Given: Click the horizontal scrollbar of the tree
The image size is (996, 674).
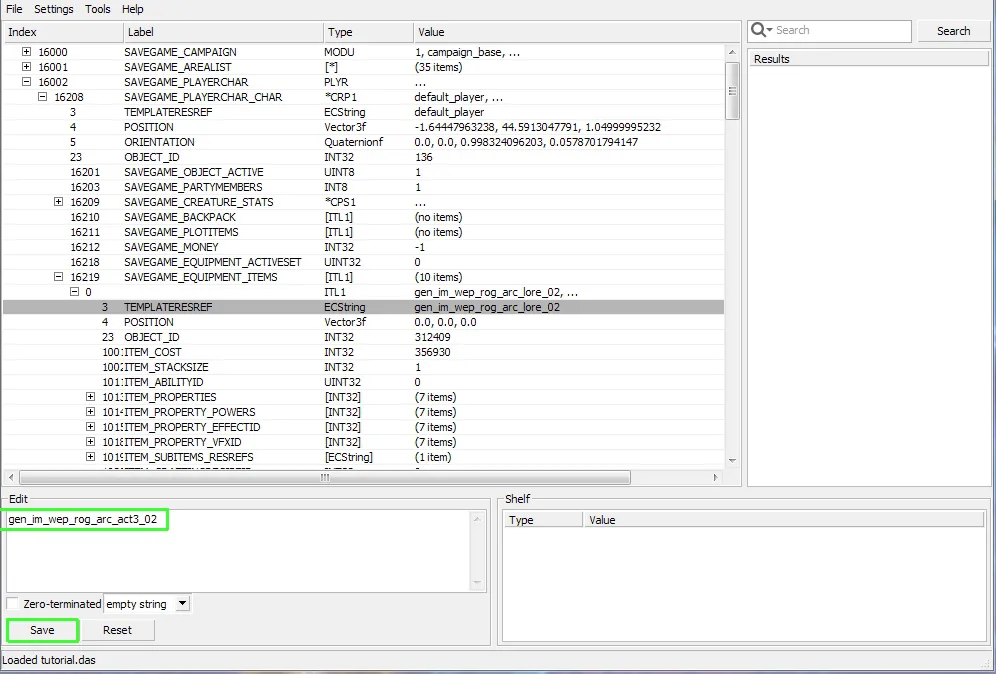Looking at the screenshot, I should 324,478.
